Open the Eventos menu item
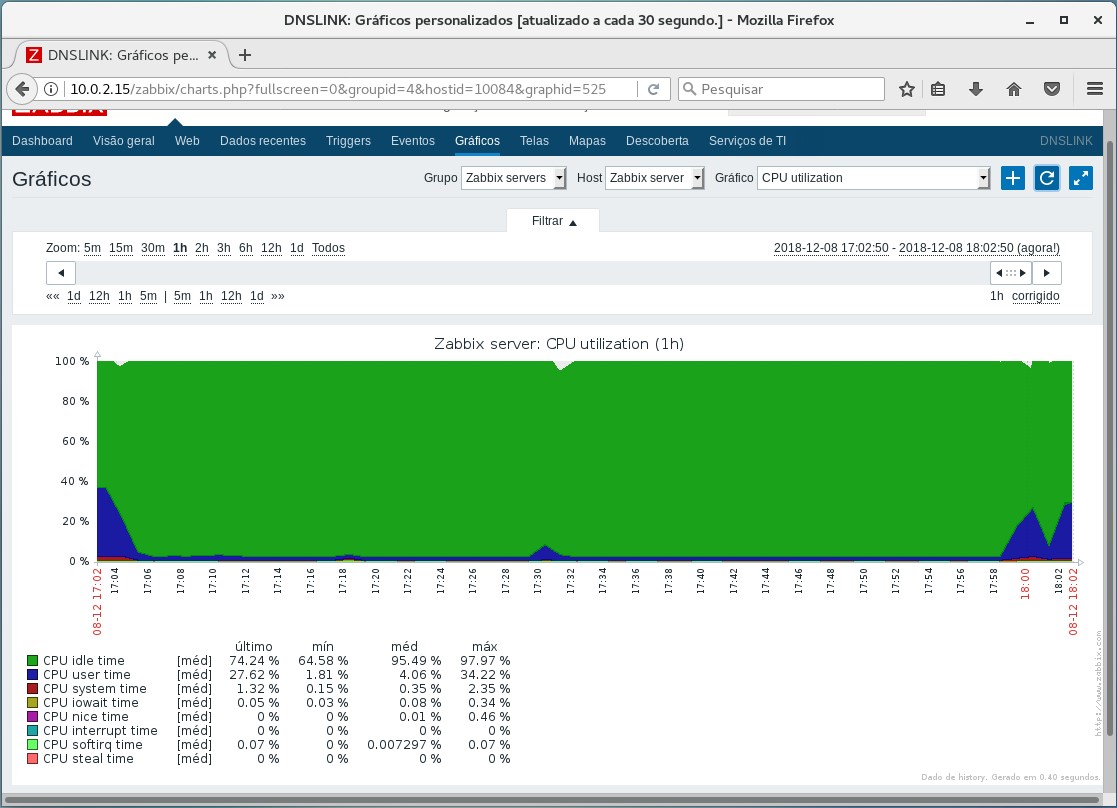Viewport: 1117px width, 808px height. pos(412,140)
